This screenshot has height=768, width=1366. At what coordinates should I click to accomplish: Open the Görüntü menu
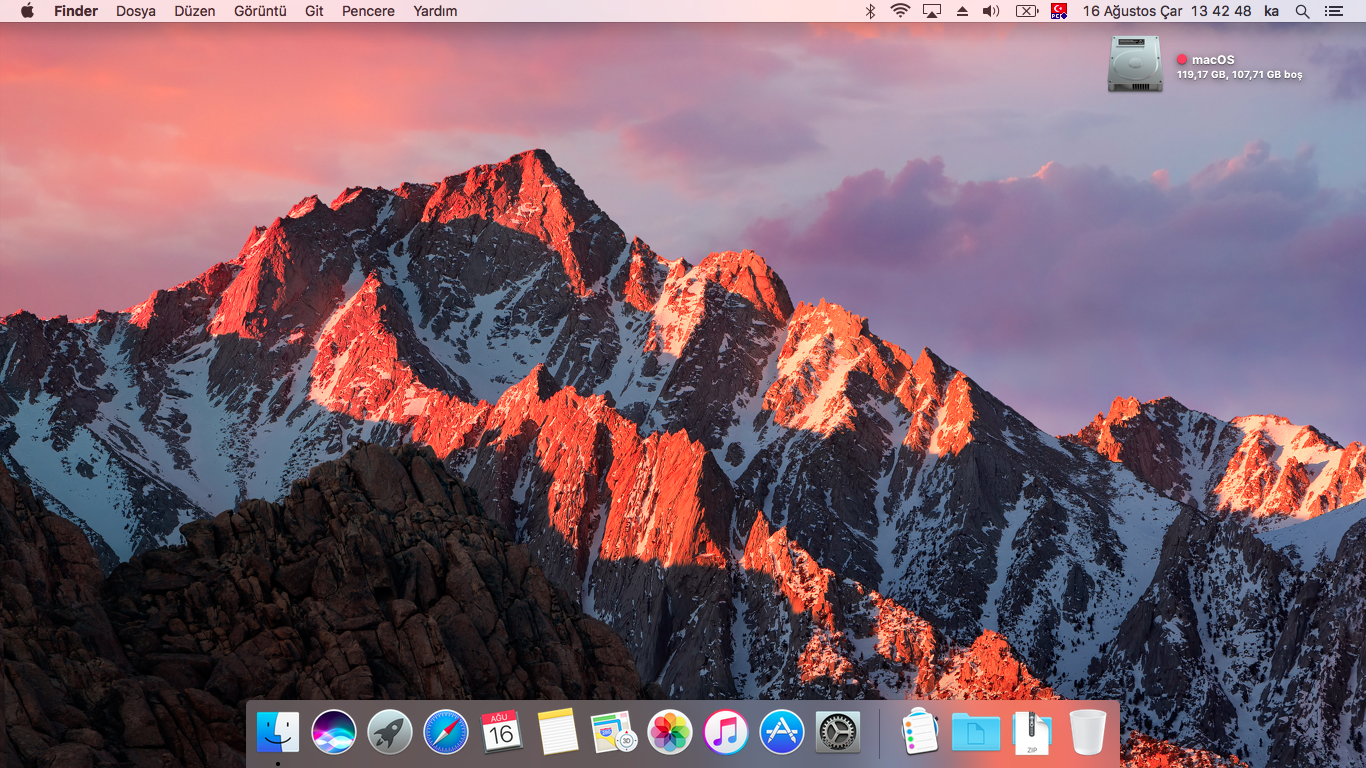[260, 11]
